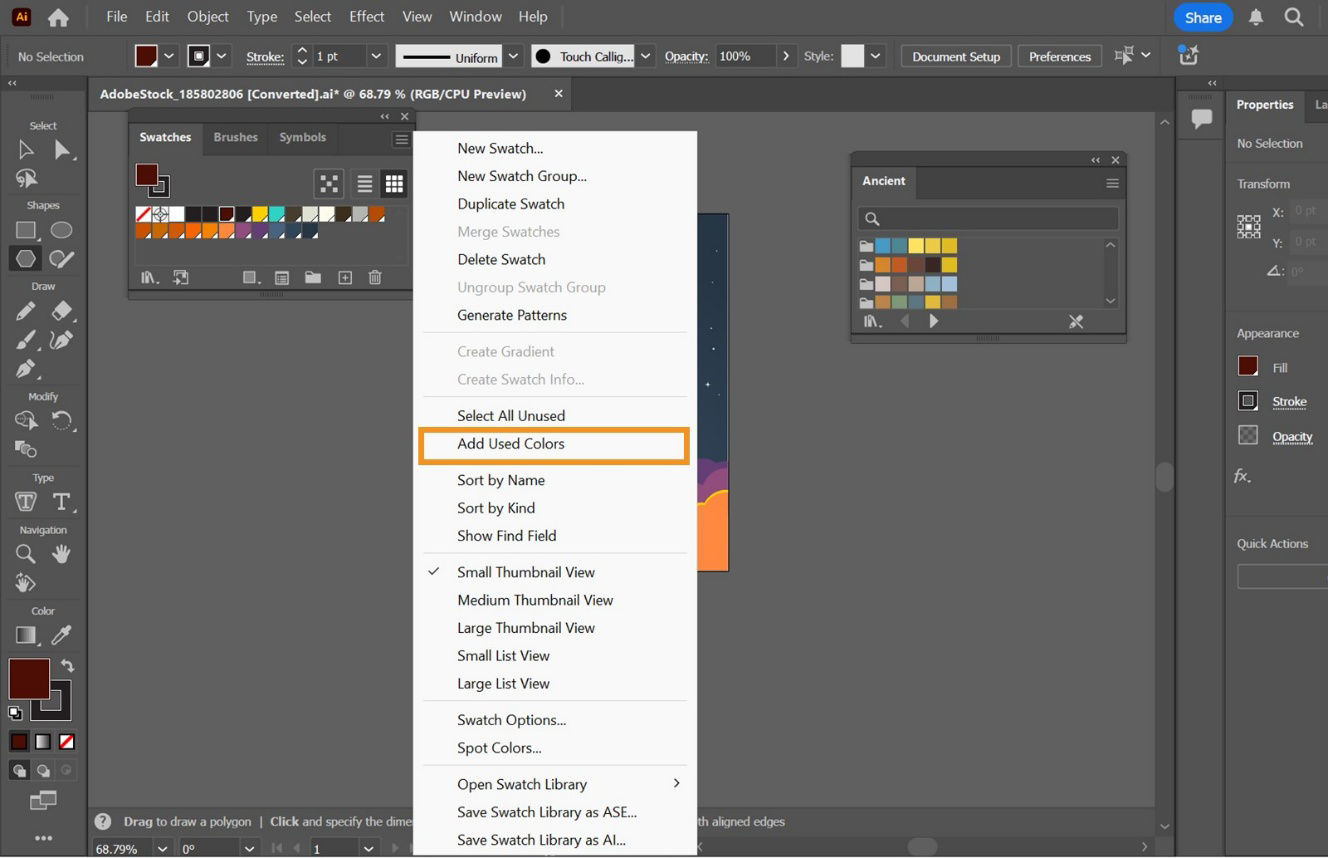Image resolution: width=1328 pixels, height=858 pixels.
Task: Open the Swatch Libraries menu icon
Action: click(149, 277)
